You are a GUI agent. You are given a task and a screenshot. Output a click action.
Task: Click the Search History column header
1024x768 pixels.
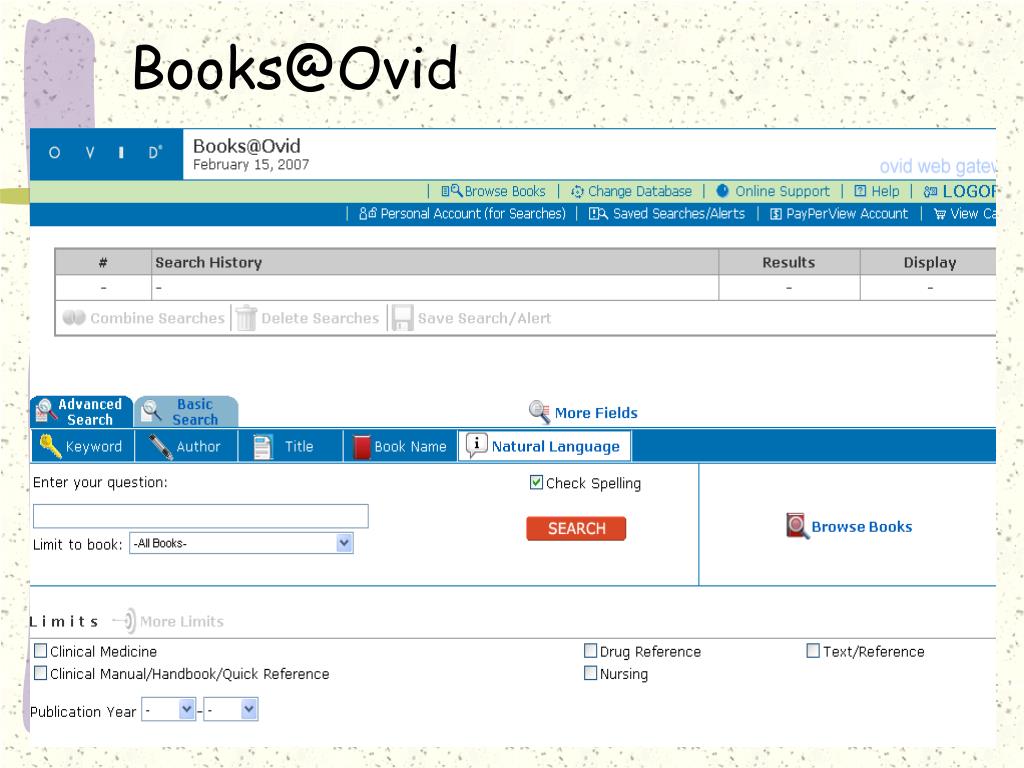click(x=435, y=262)
